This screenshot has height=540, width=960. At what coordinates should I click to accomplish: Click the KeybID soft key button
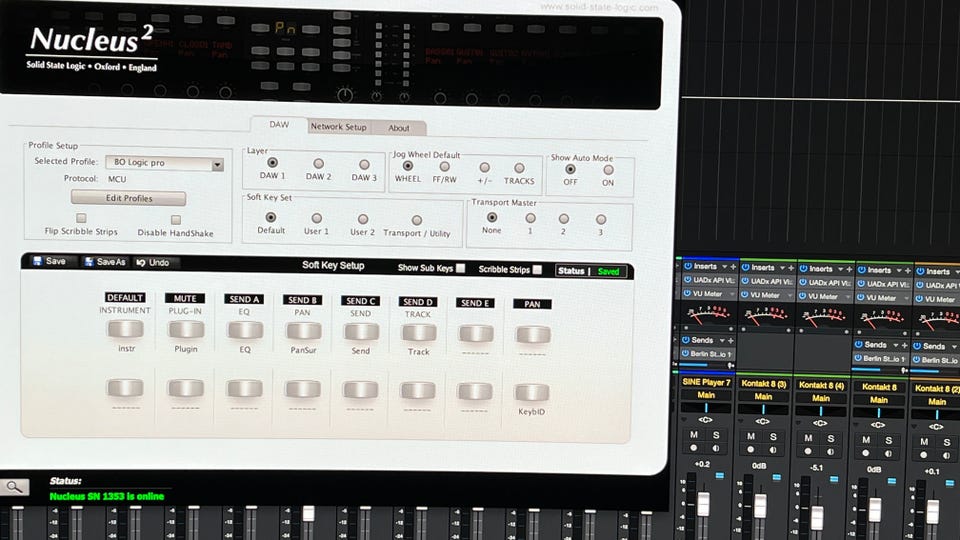(532, 392)
